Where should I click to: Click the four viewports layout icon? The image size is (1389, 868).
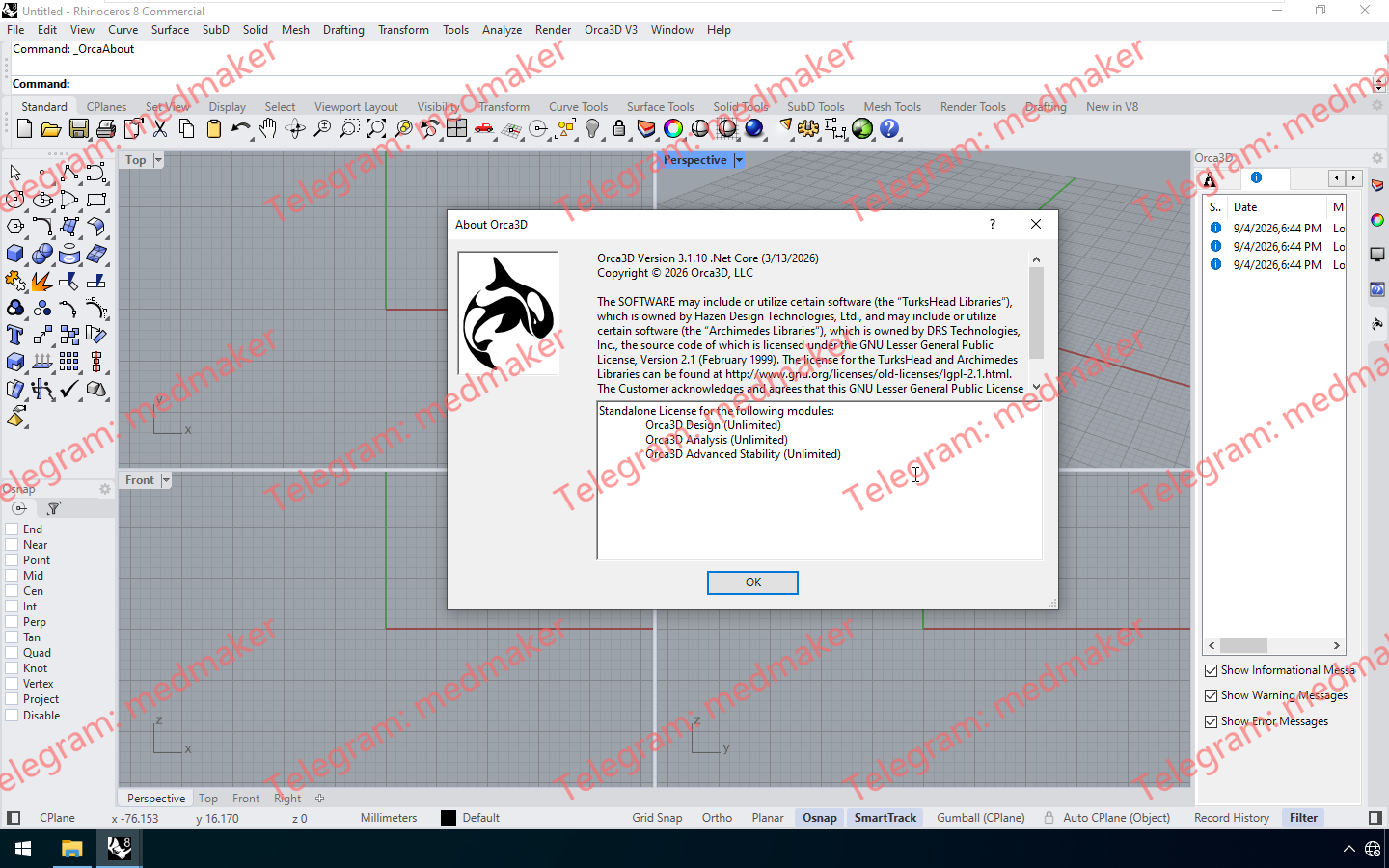[457, 128]
